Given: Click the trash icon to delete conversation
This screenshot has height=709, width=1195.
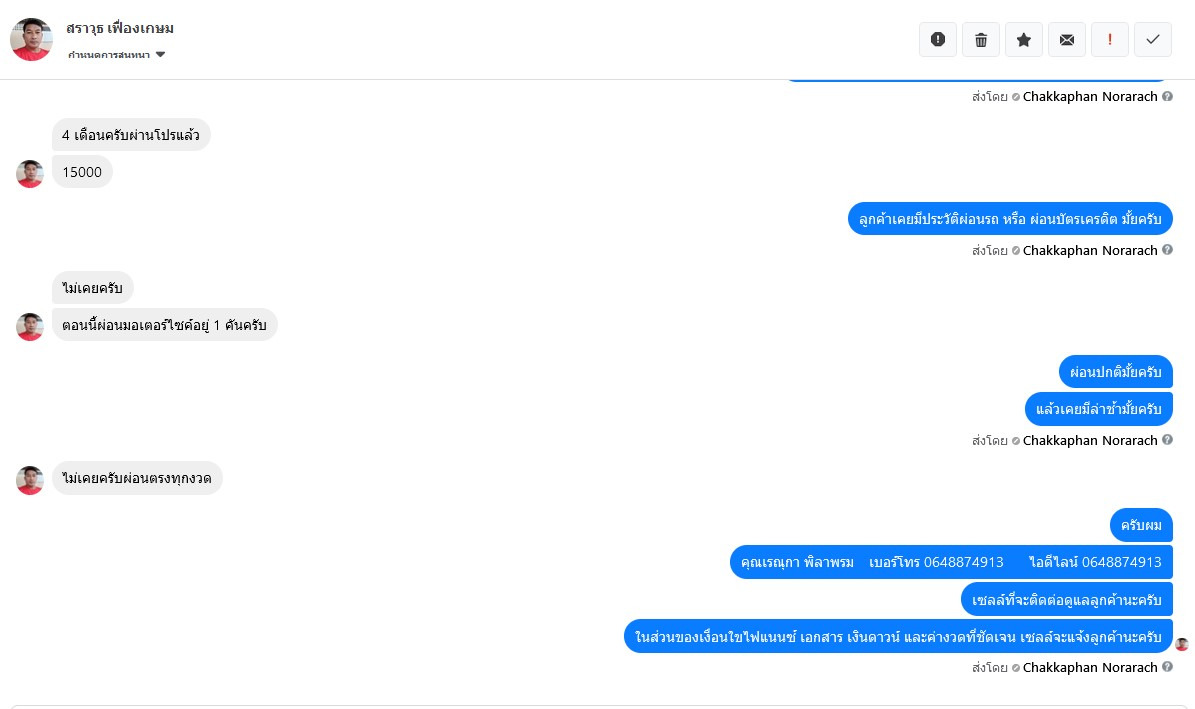Looking at the screenshot, I should point(981,40).
